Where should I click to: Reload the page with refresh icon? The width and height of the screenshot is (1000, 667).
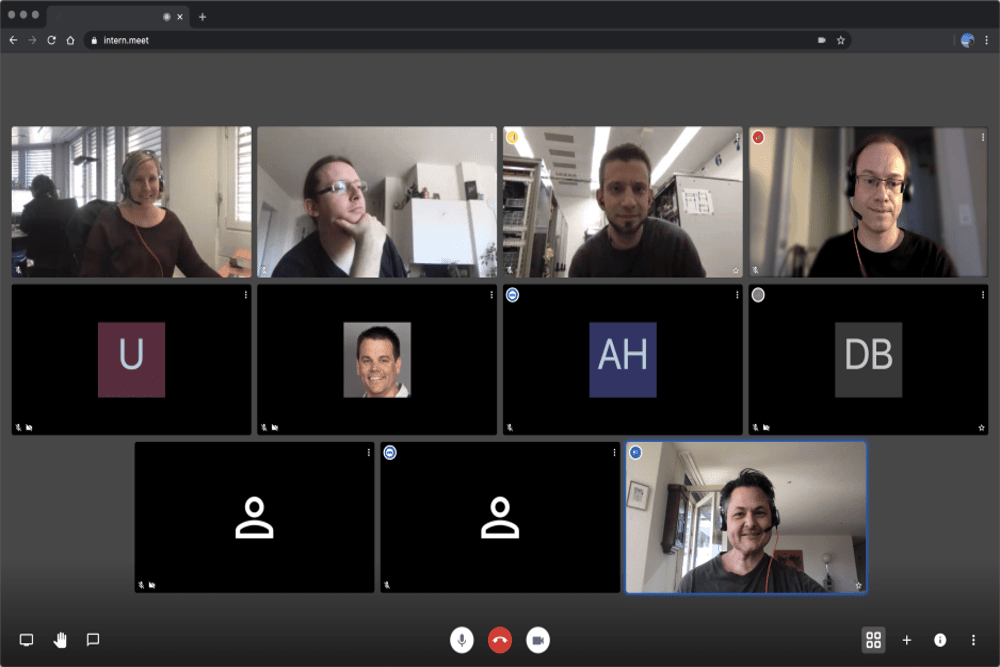[51, 40]
